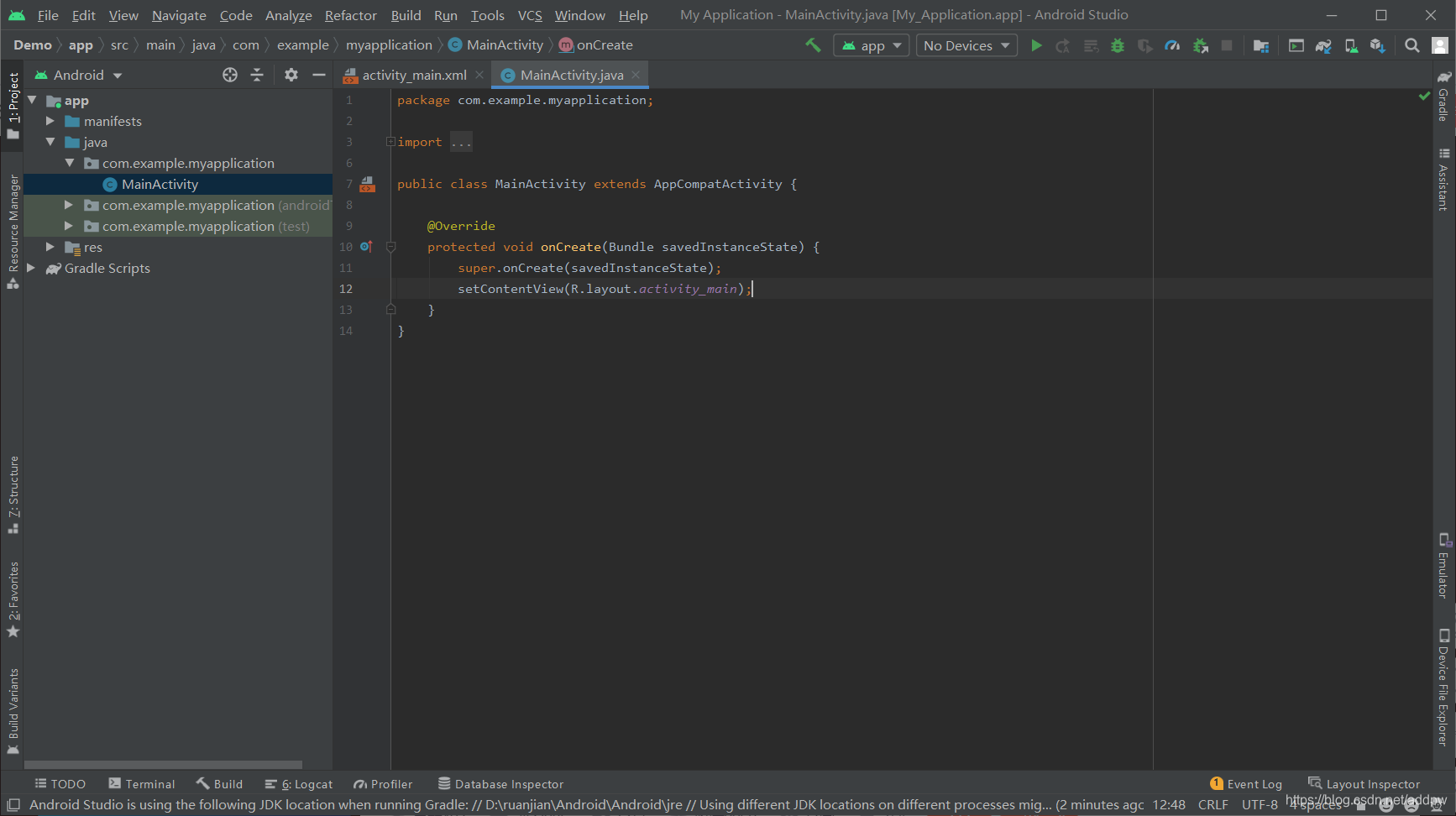Open the Database Inspector tool window
Viewport: 1456px width, 816px height.
tap(501, 784)
